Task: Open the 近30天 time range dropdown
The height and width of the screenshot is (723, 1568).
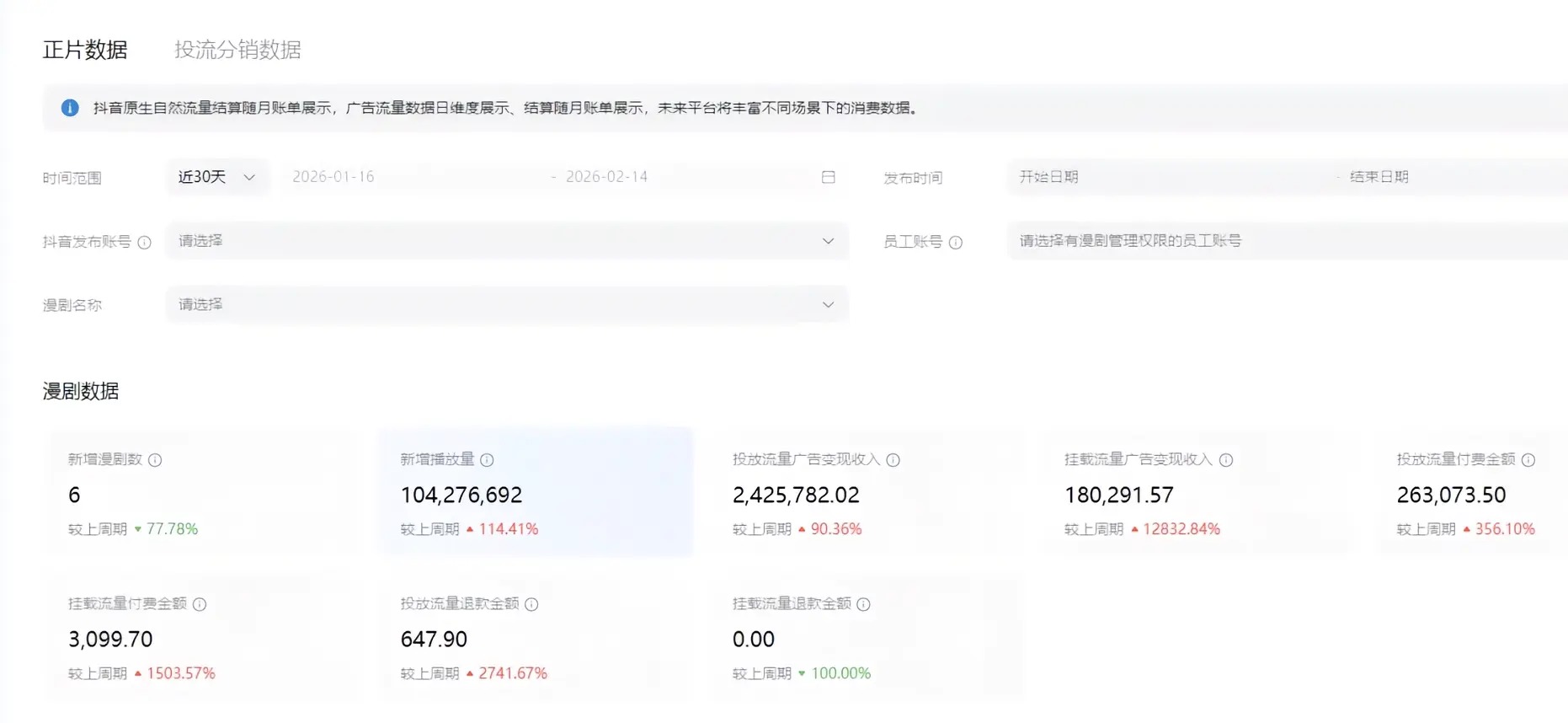Action: click(x=217, y=177)
